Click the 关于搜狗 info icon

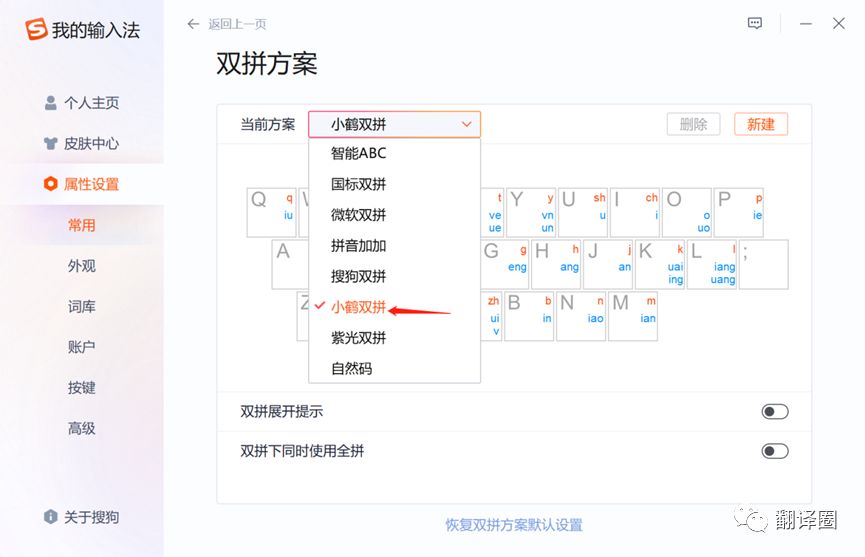point(51,517)
